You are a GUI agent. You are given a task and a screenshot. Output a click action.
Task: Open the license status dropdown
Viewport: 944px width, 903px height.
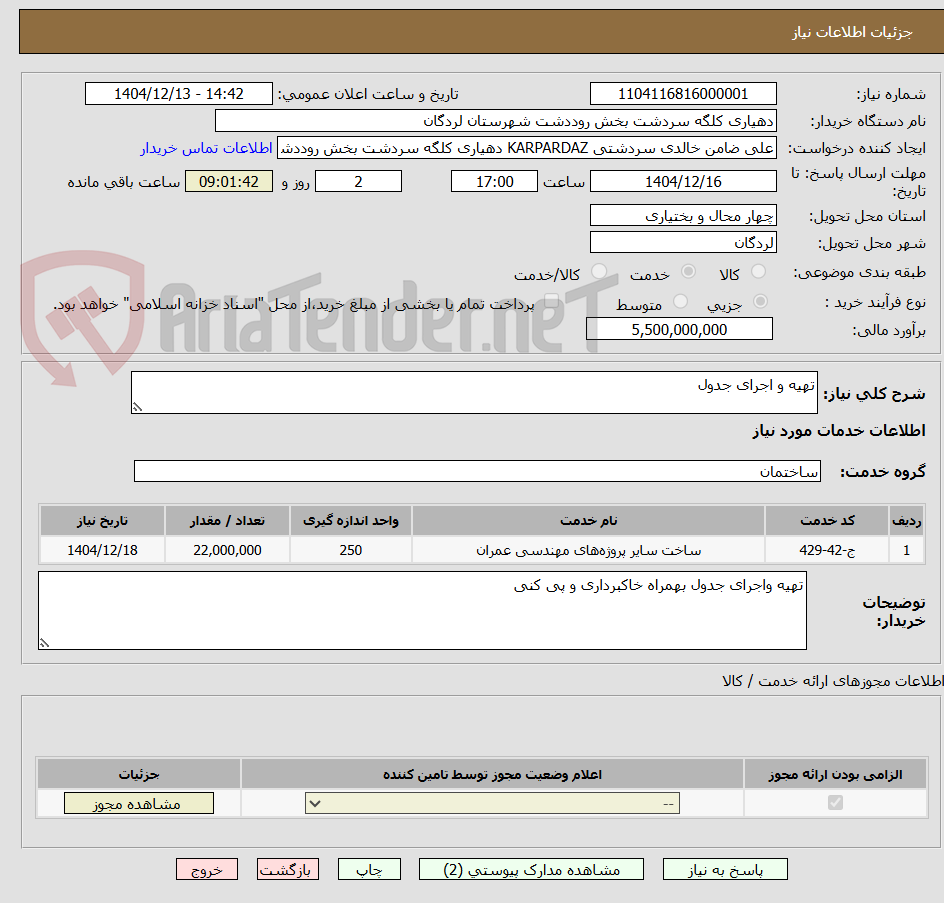click(x=492, y=803)
